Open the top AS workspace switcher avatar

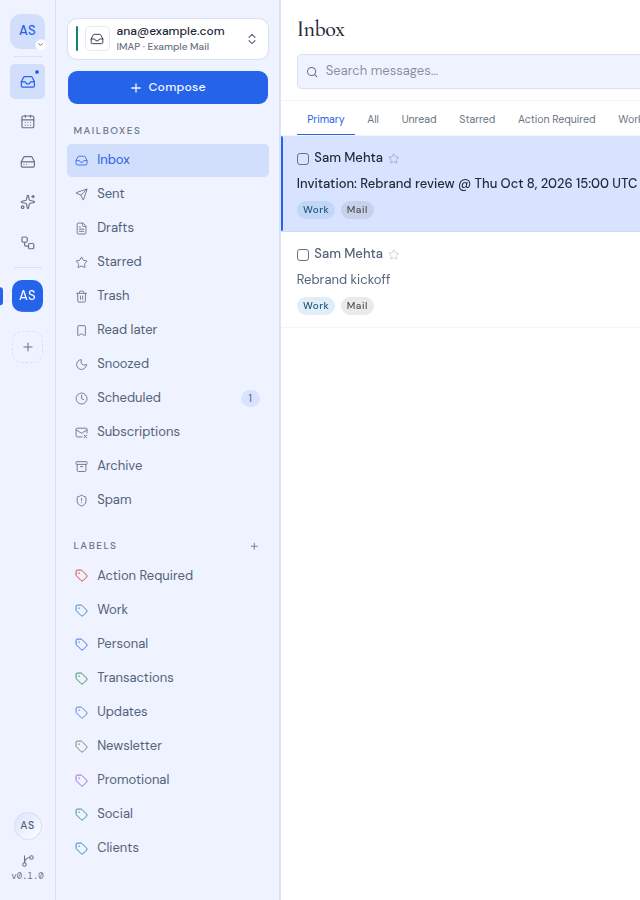28,31
